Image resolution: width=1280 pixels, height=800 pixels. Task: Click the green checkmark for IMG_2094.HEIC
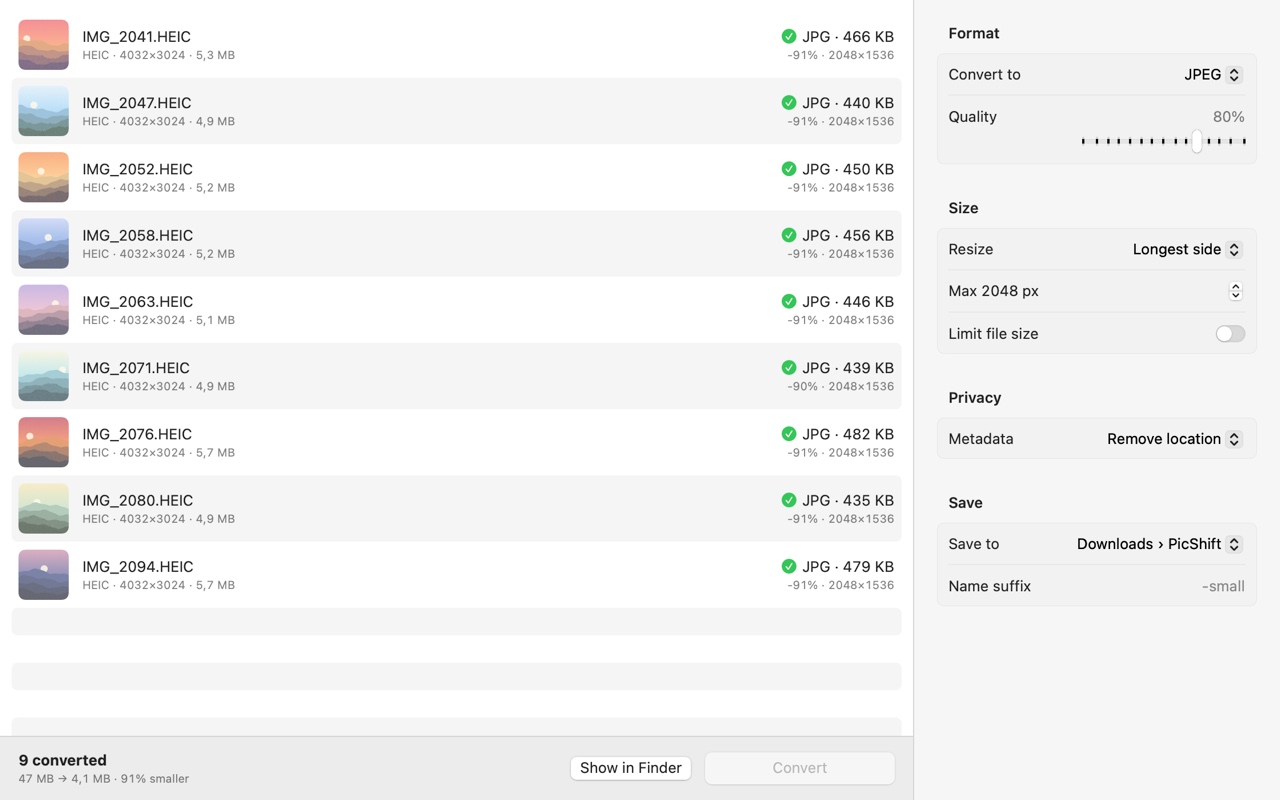click(x=789, y=566)
